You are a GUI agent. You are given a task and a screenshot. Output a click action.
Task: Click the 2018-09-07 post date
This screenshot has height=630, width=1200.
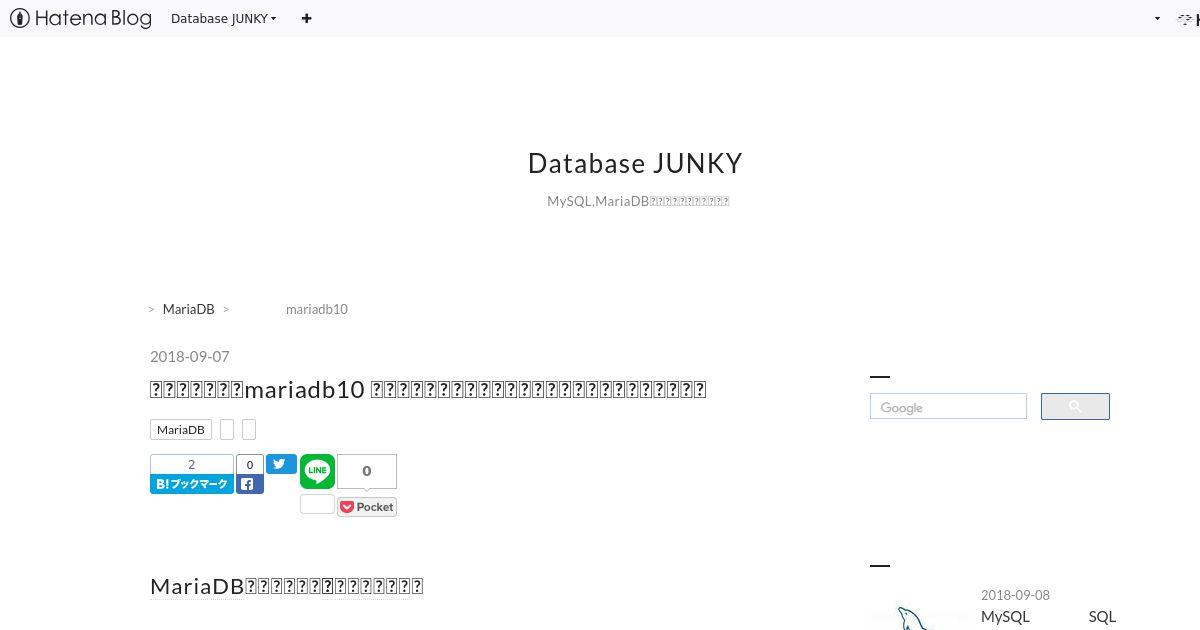(190, 356)
